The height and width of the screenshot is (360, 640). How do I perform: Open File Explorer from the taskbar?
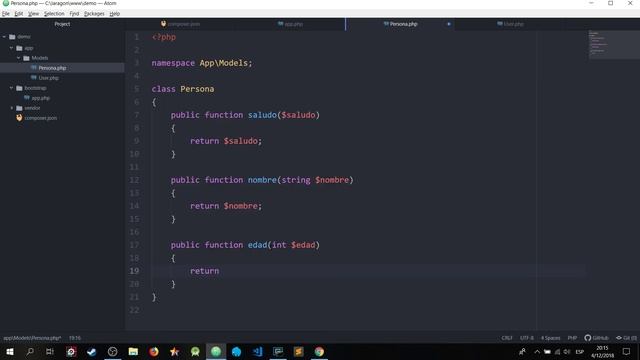point(133,351)
